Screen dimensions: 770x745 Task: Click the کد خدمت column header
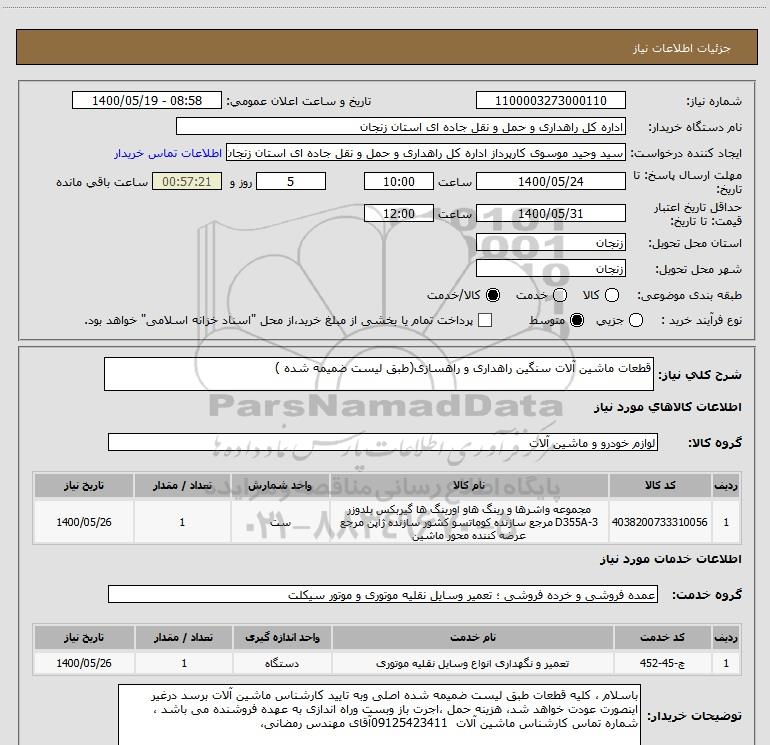[662, 637]
